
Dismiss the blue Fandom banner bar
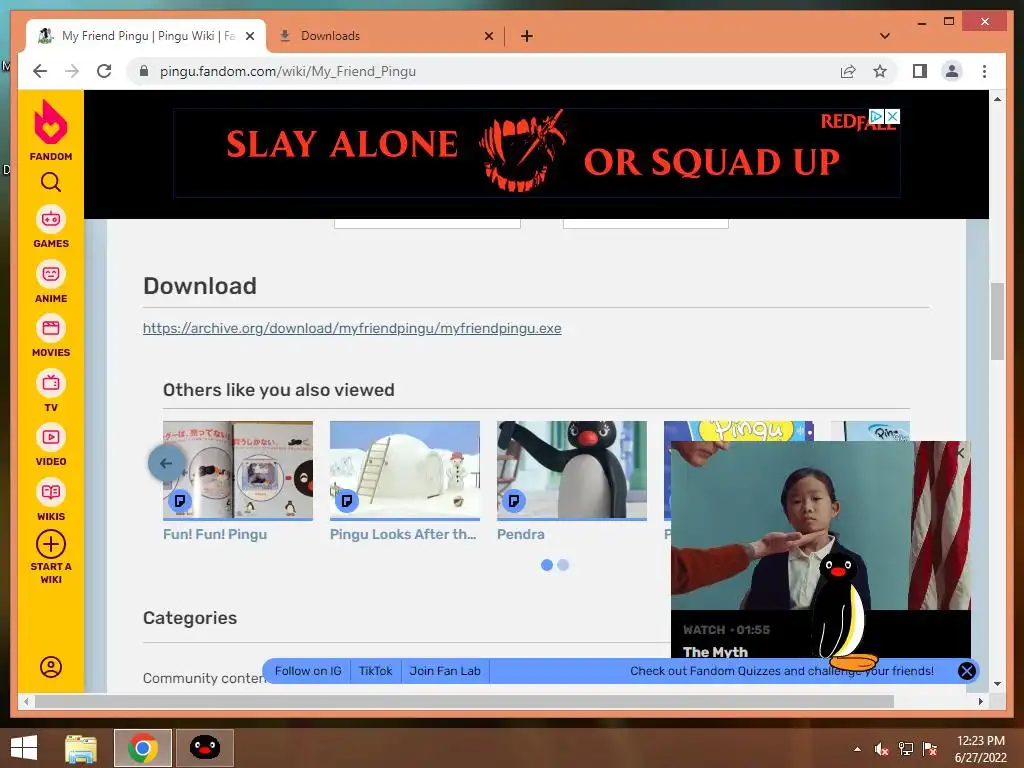pyautogui.click(x=967, y=671)
